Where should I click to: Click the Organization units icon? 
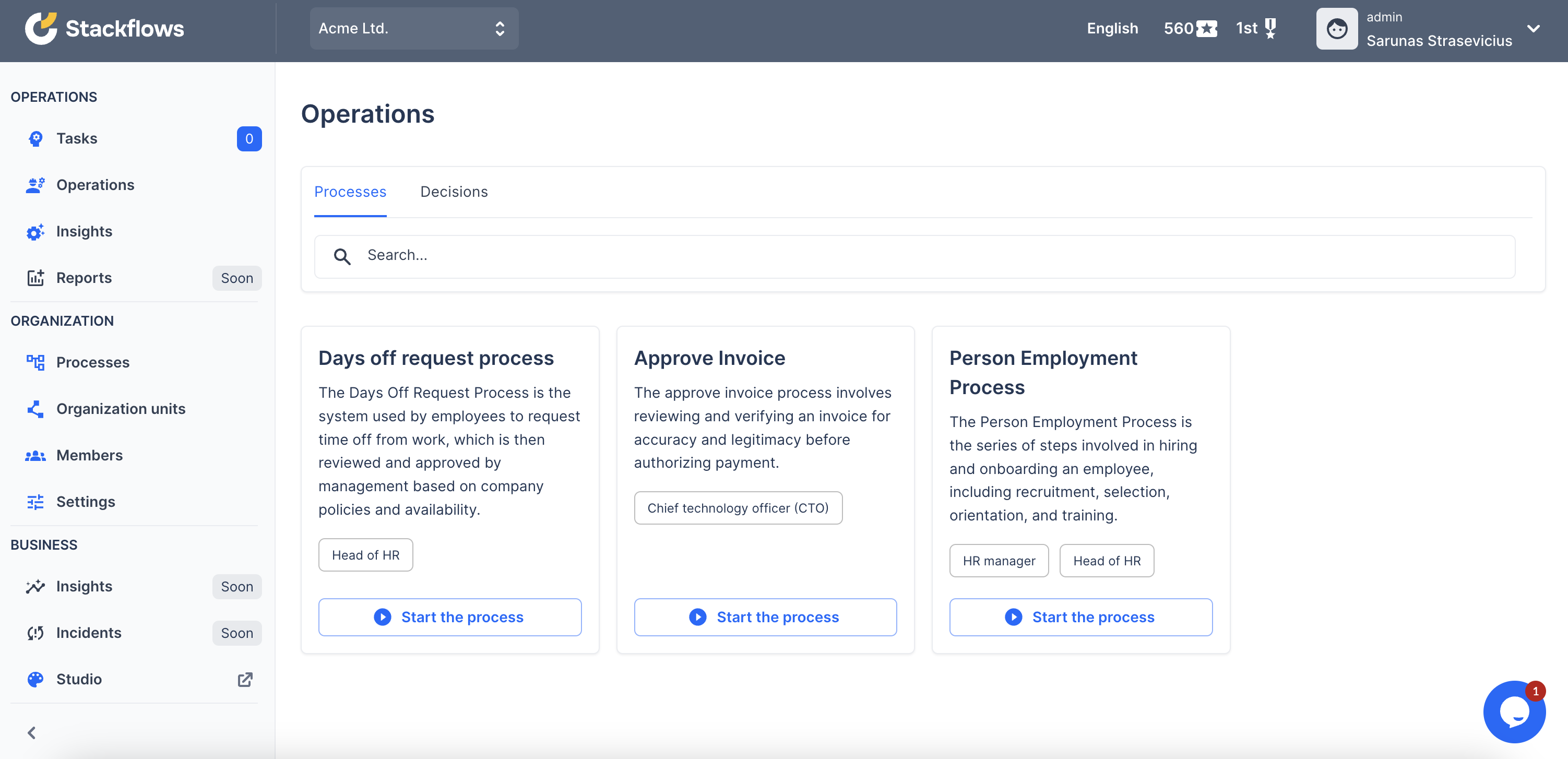coord(35,408)
